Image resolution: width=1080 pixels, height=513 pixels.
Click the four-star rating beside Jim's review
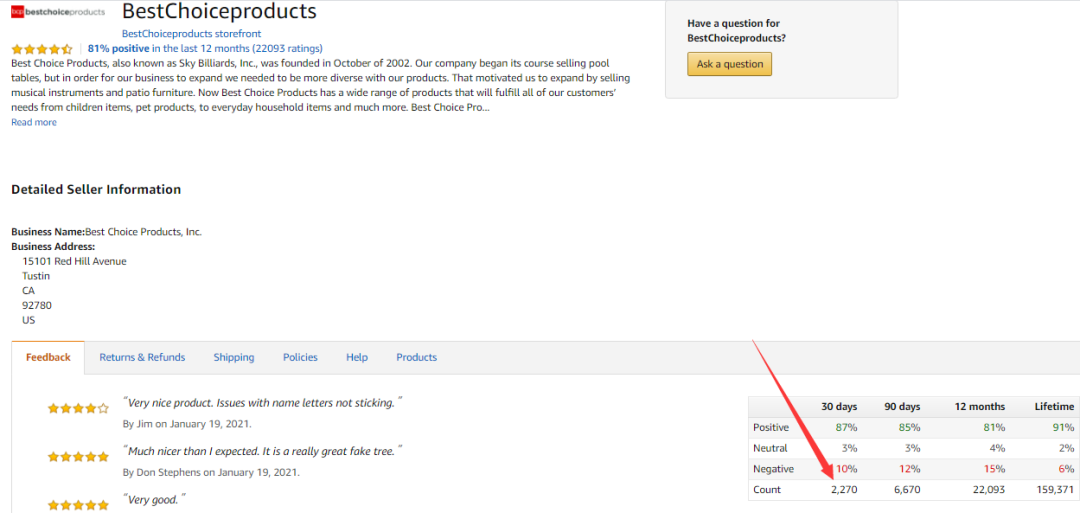click(x=78, y=408)
